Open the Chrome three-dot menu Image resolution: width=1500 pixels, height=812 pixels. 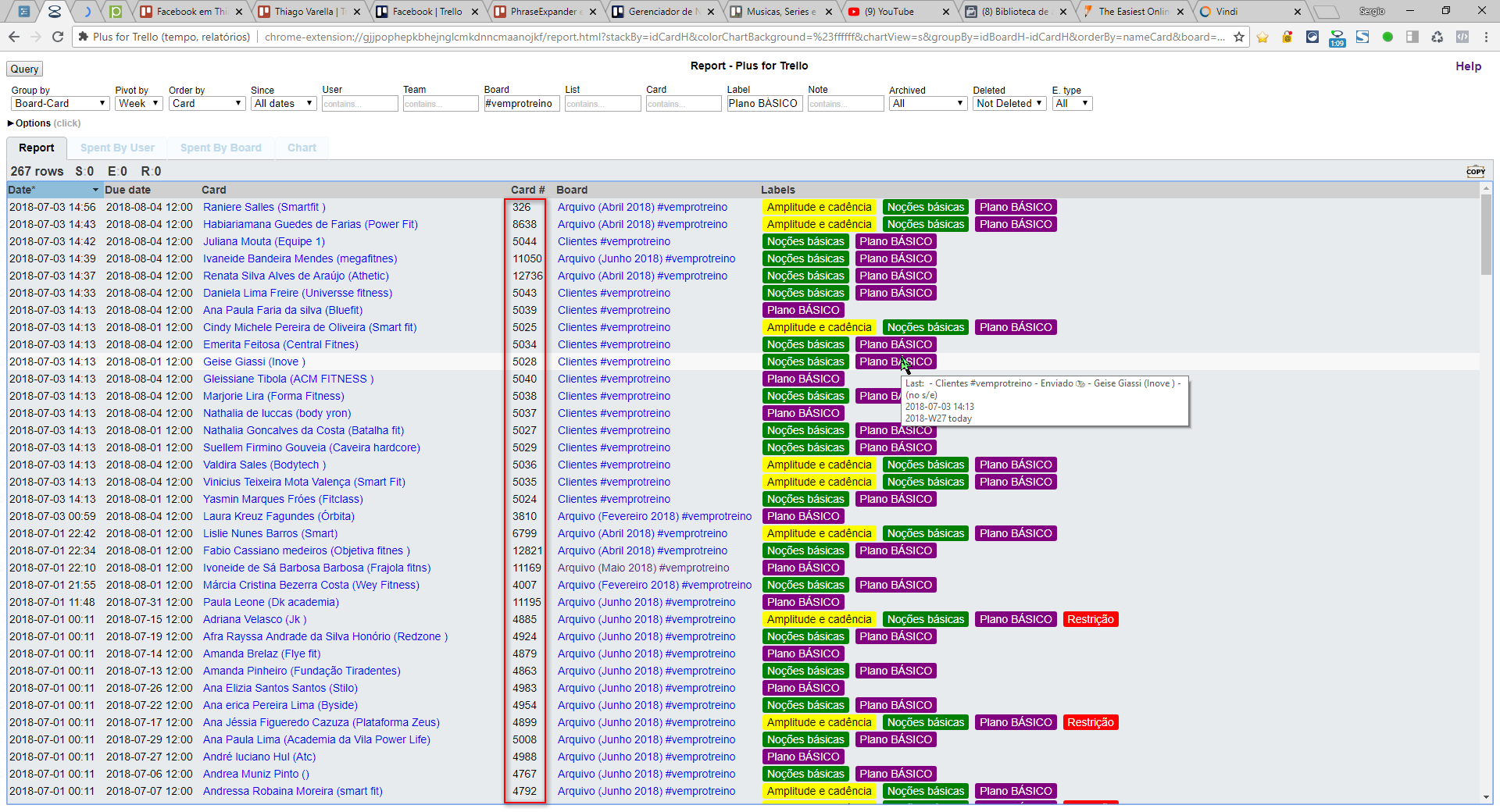(1486, 37)
